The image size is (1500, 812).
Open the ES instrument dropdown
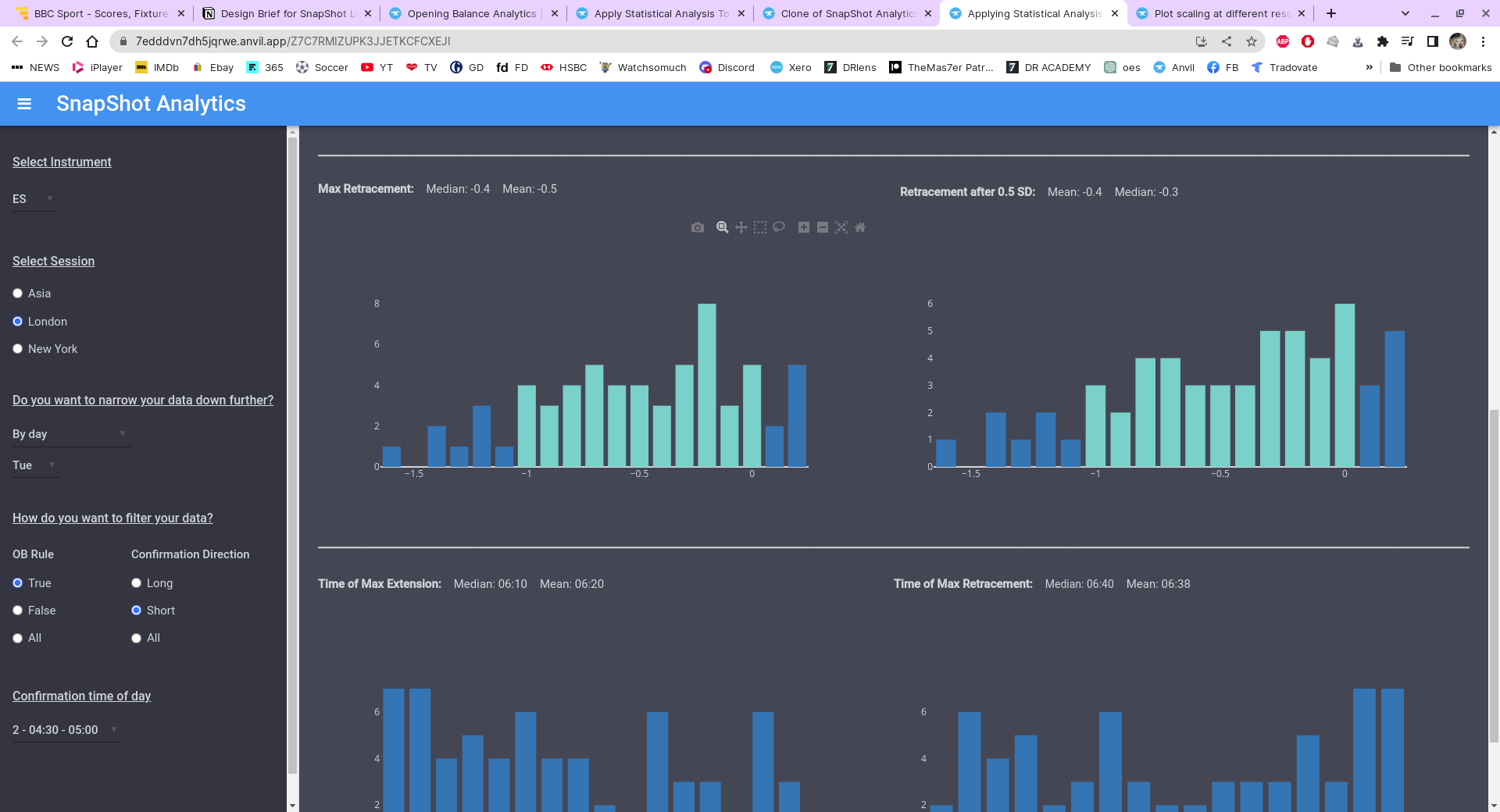click(x=34, y=199)
